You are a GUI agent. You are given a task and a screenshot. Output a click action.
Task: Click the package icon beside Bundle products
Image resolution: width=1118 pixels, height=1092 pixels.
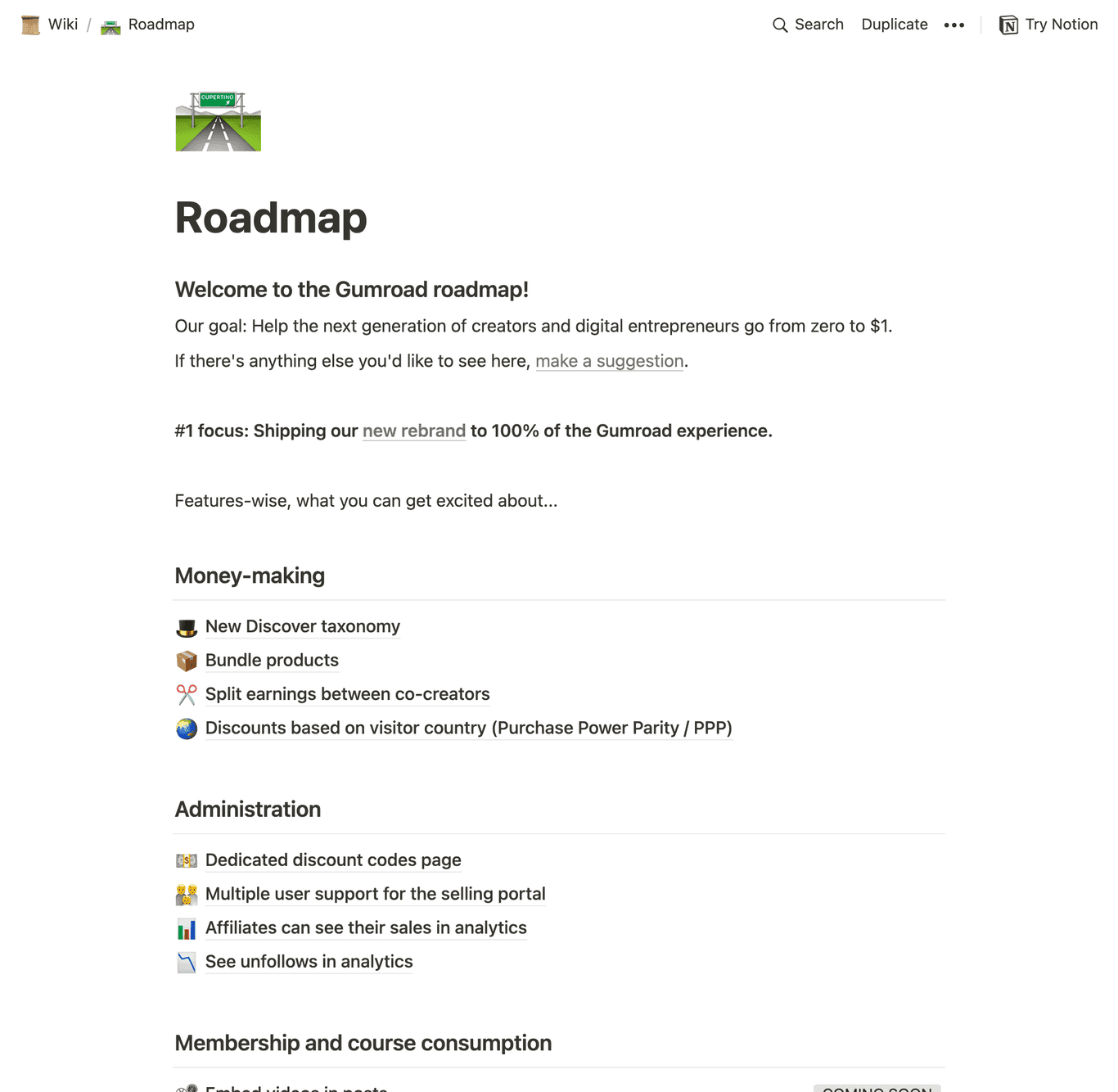[x=187, y=661]
